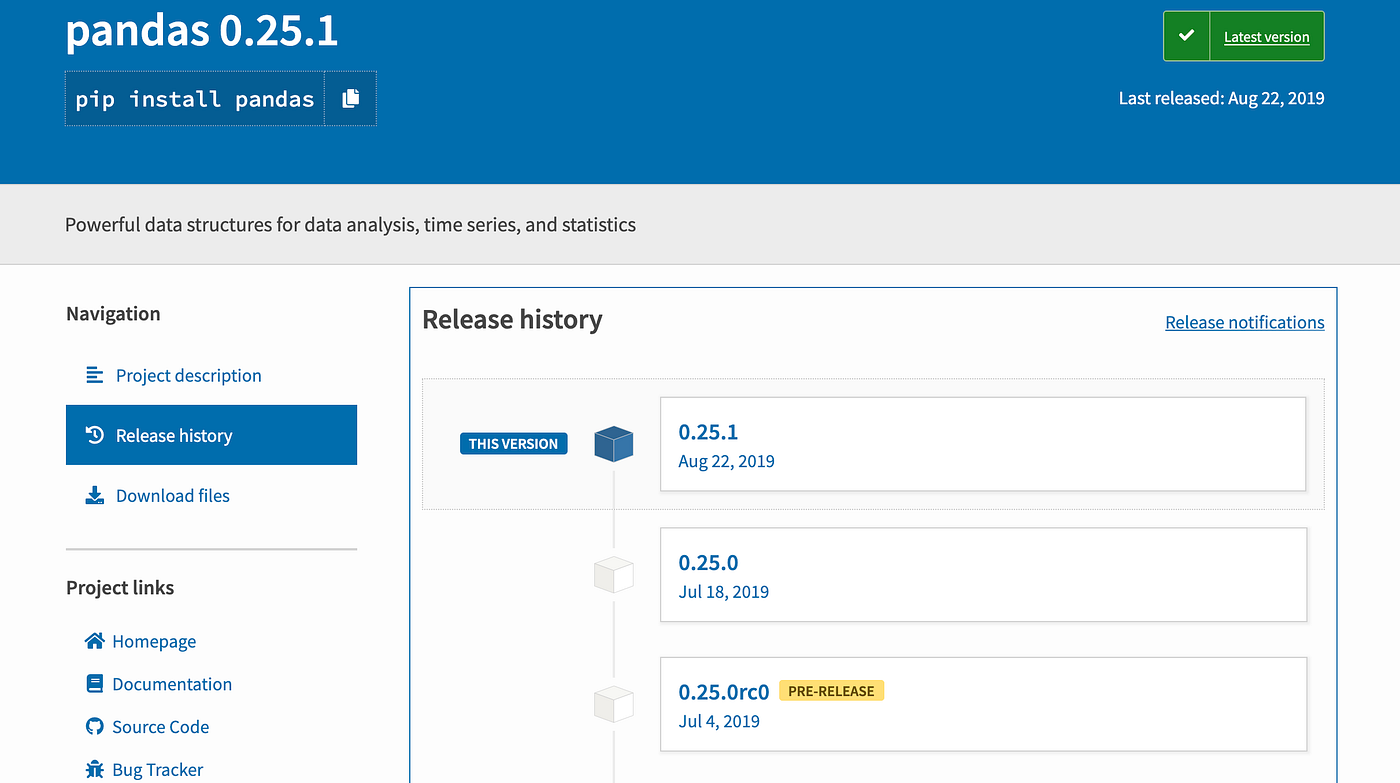The image size is (1400, 783).
Task: Open Release notifications settings
Action: 1244,322
